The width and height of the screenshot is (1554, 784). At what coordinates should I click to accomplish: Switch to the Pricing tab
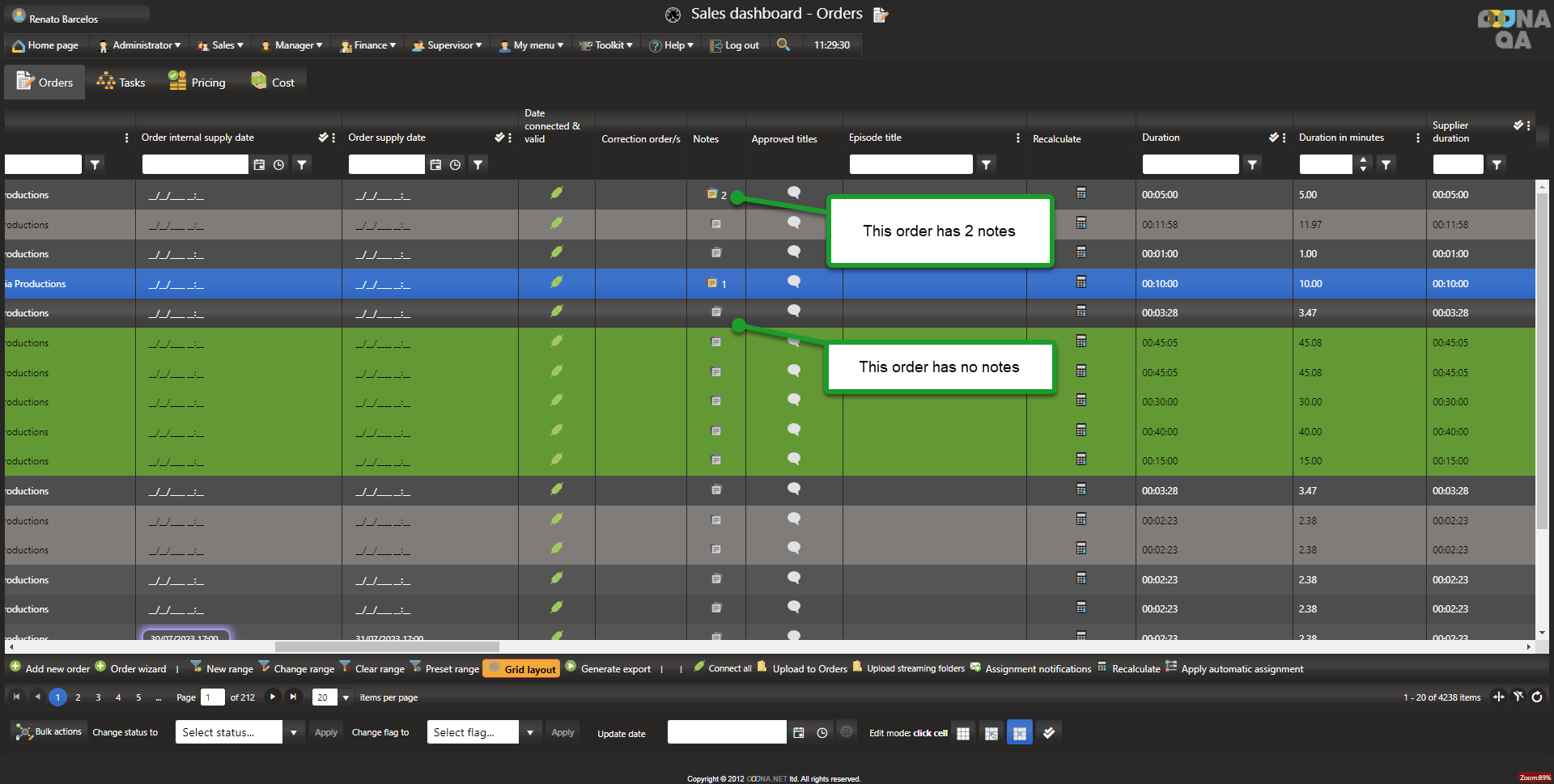click(x=197, y=83)
